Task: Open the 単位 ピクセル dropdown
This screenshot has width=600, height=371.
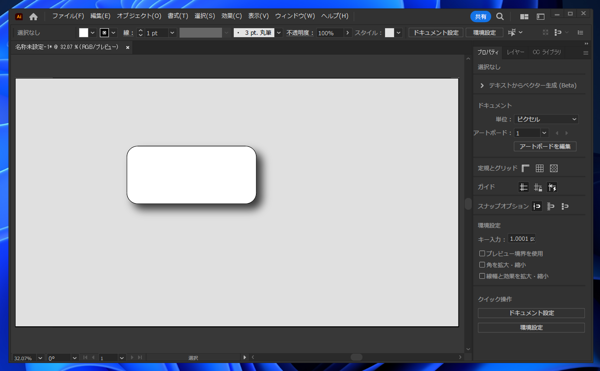Action: coord(546,119)
